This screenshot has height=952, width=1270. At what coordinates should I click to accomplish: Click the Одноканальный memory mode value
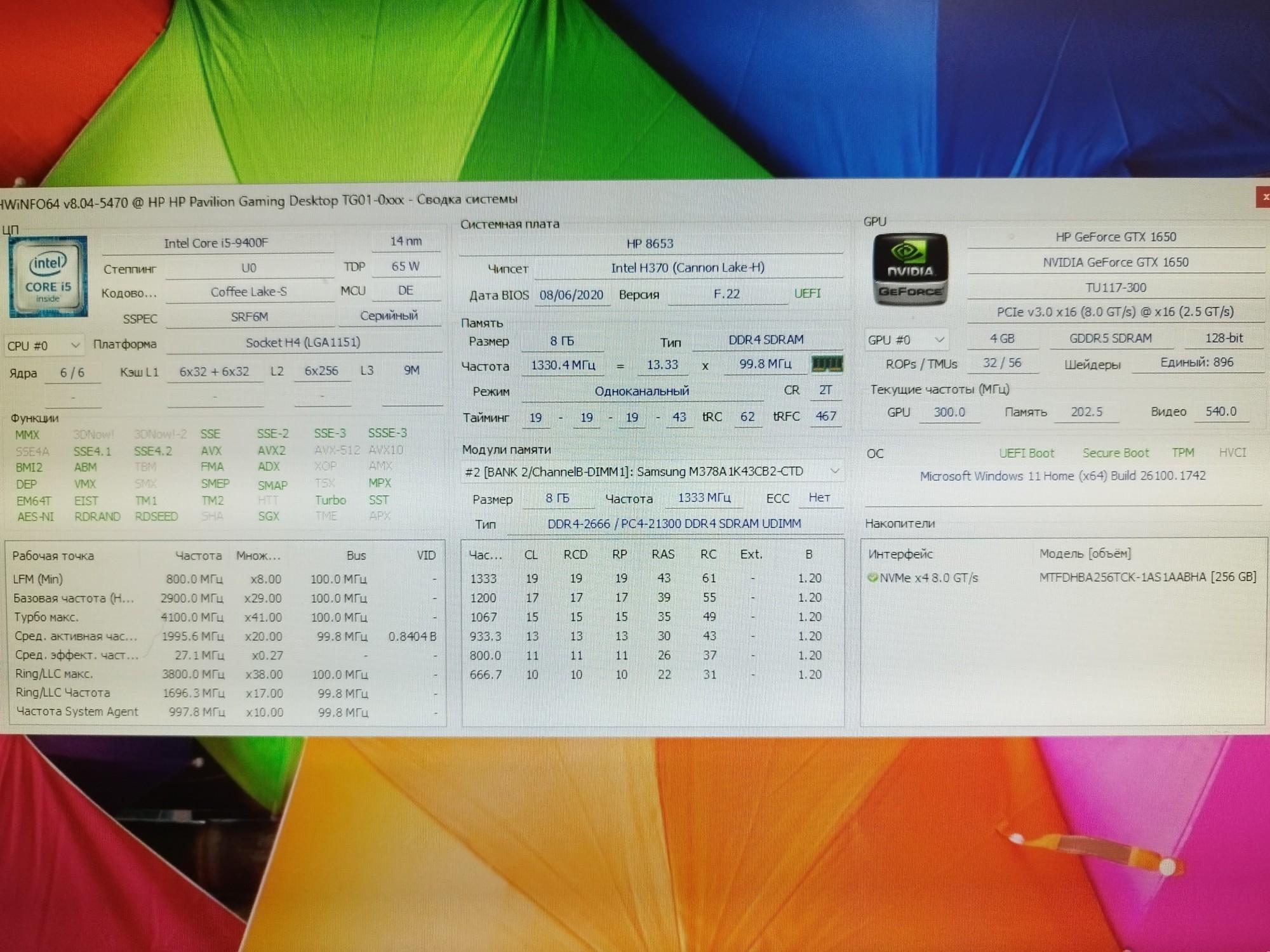[642, 392]
